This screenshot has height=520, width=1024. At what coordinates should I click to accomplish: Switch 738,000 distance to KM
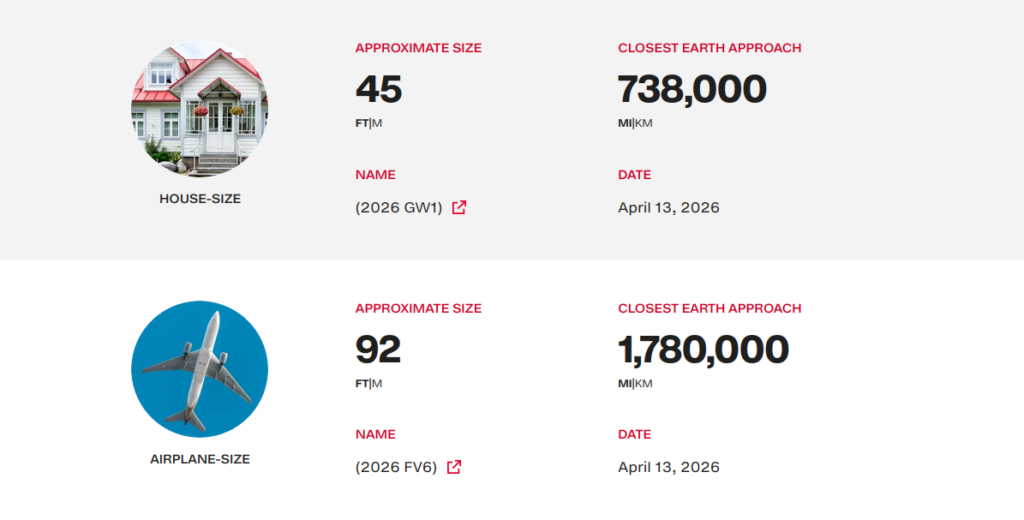click(x=645, y=123)
